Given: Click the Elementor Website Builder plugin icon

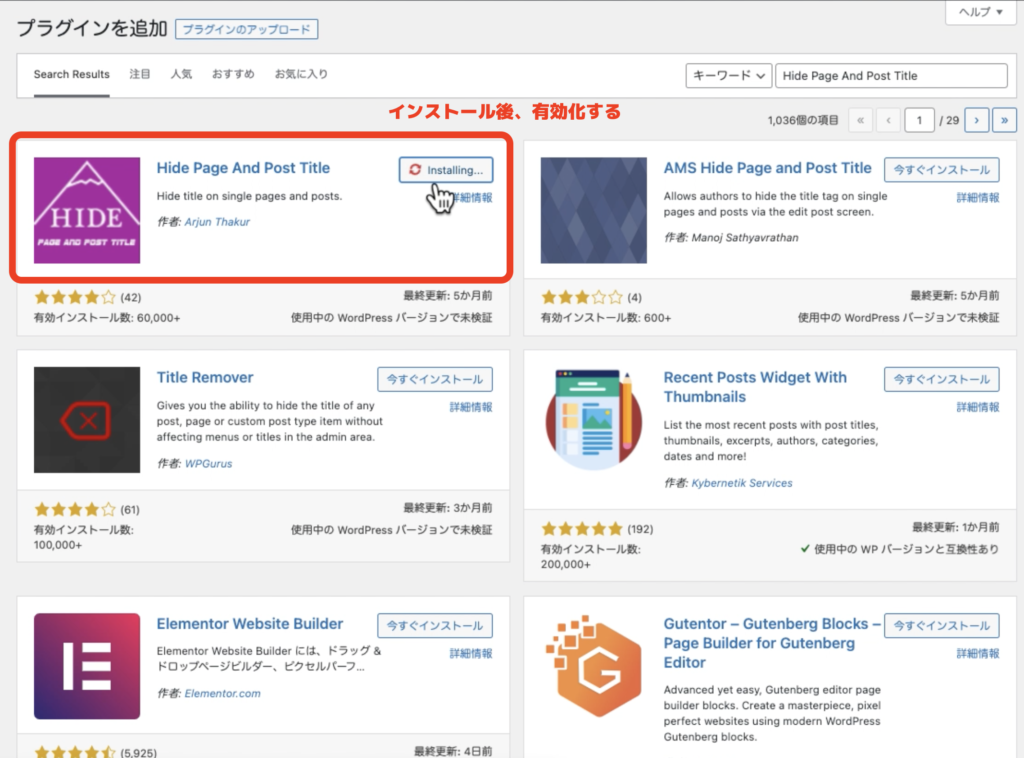Looking at the screenshot, I should (87, 666).
